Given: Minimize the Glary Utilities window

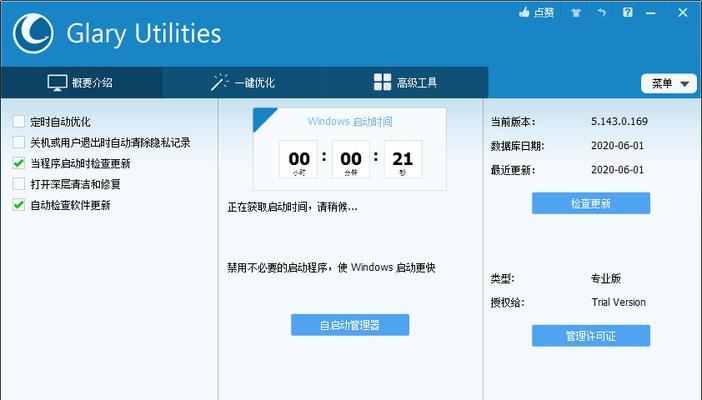Looking at the screenshot, I should (x=651, y=13).
